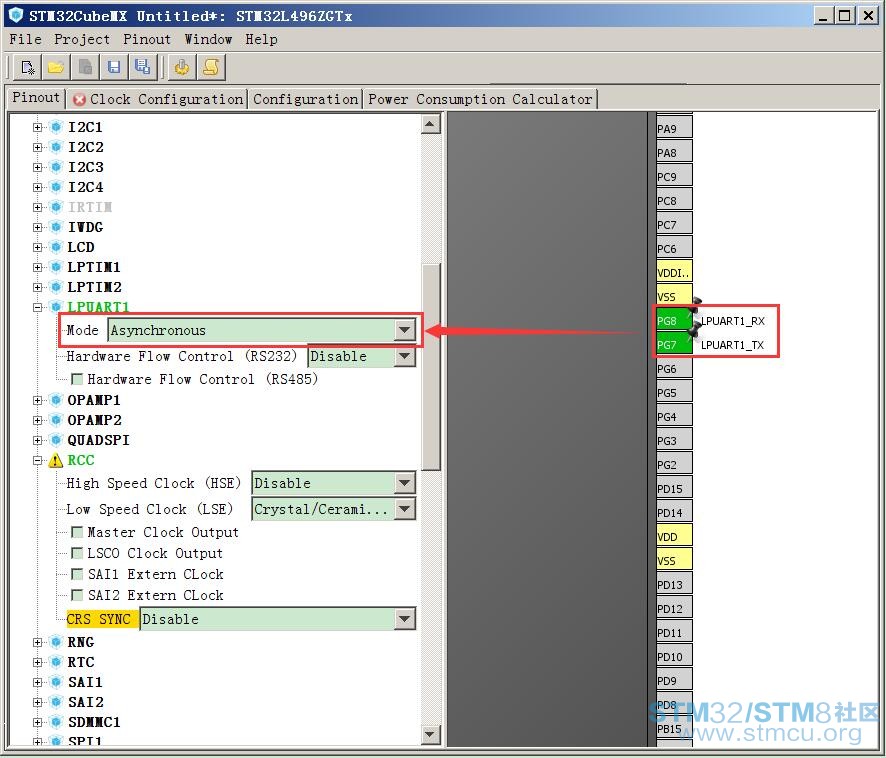Check the Master Clock Output box
Viewport: 886px width, 758px height.
77,532
